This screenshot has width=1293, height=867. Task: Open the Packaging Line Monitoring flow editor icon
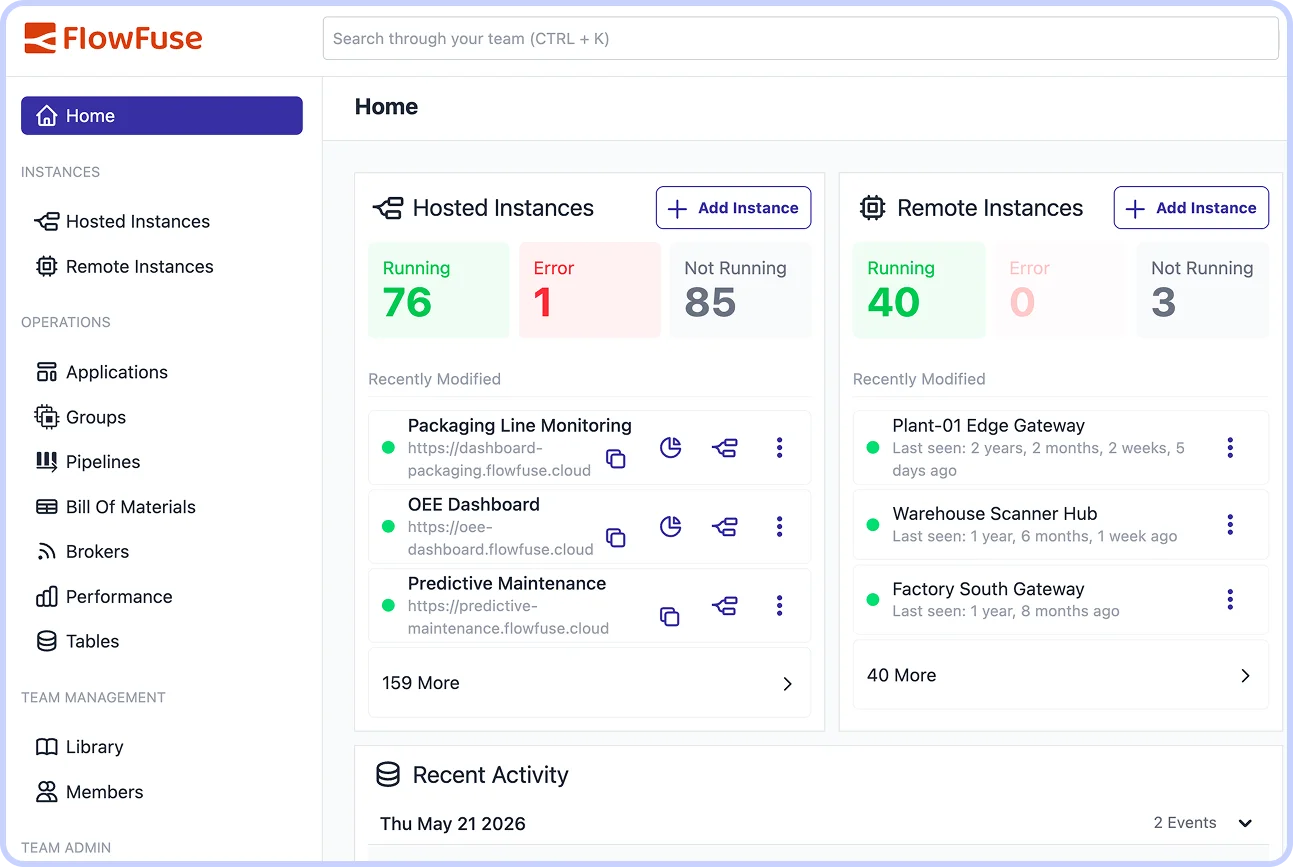click(725, 448)
